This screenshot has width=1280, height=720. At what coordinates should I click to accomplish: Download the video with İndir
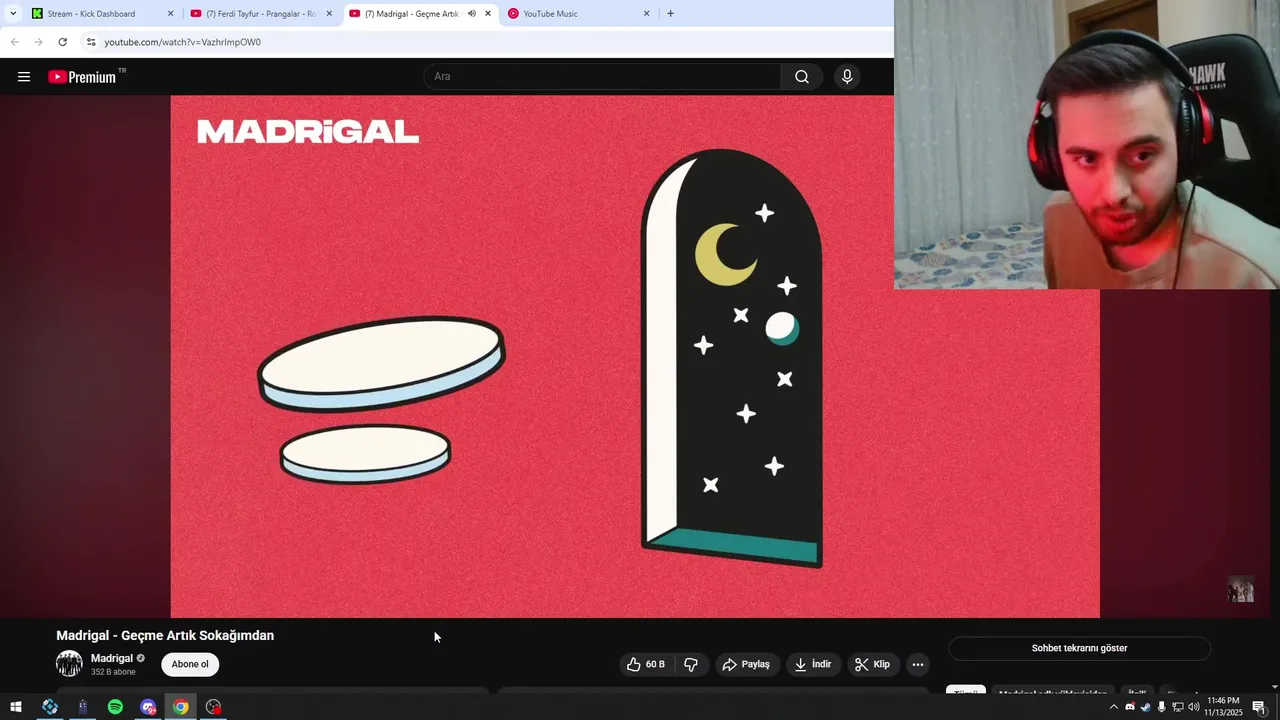point(813,664)
